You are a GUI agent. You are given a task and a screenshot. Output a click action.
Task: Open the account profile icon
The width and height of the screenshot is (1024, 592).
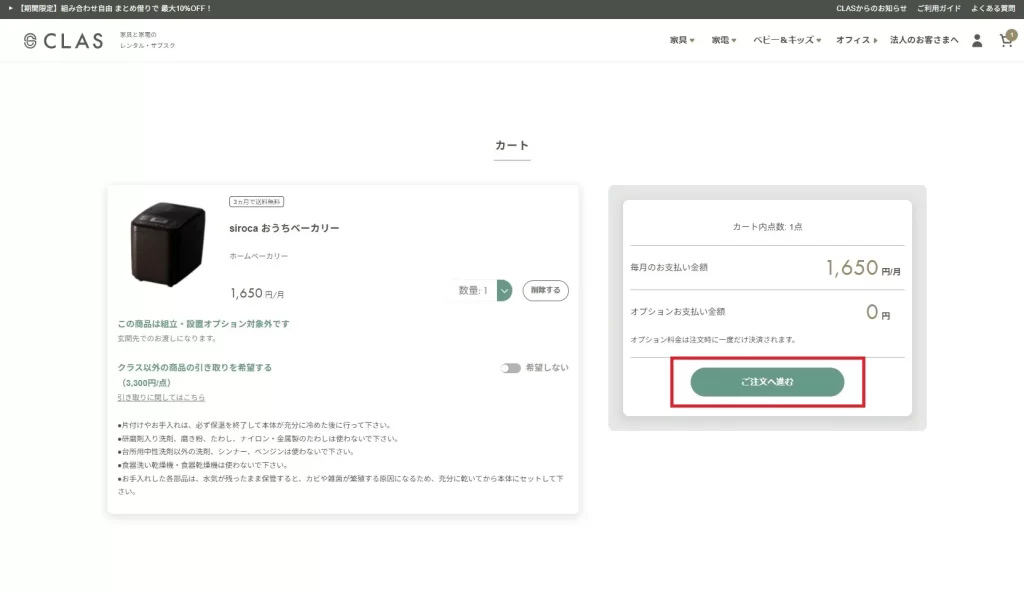[977, 41]
